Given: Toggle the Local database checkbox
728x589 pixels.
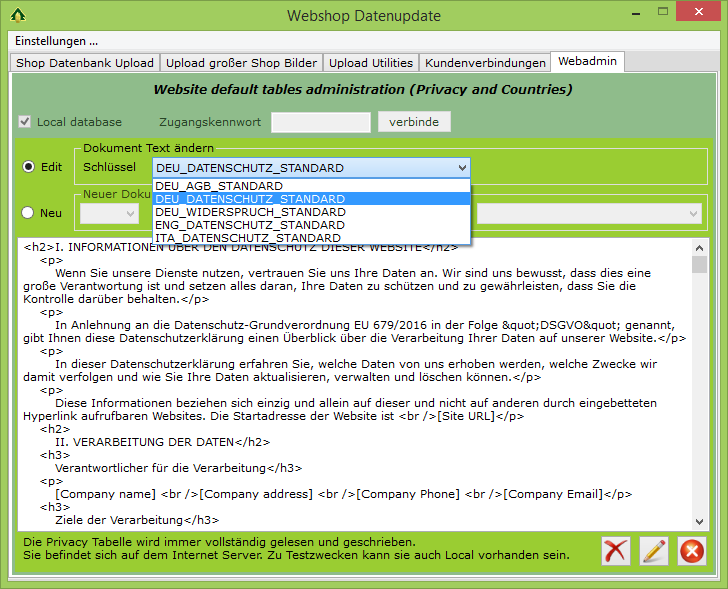Looking at the screenshot, I should click(x=25, y=122).
